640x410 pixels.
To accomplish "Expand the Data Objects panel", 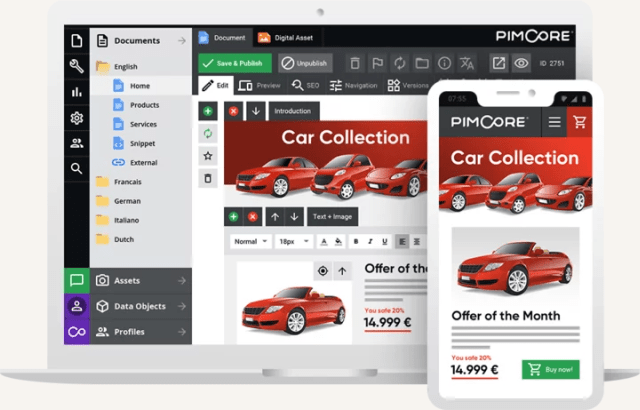I will coord(141,306).
